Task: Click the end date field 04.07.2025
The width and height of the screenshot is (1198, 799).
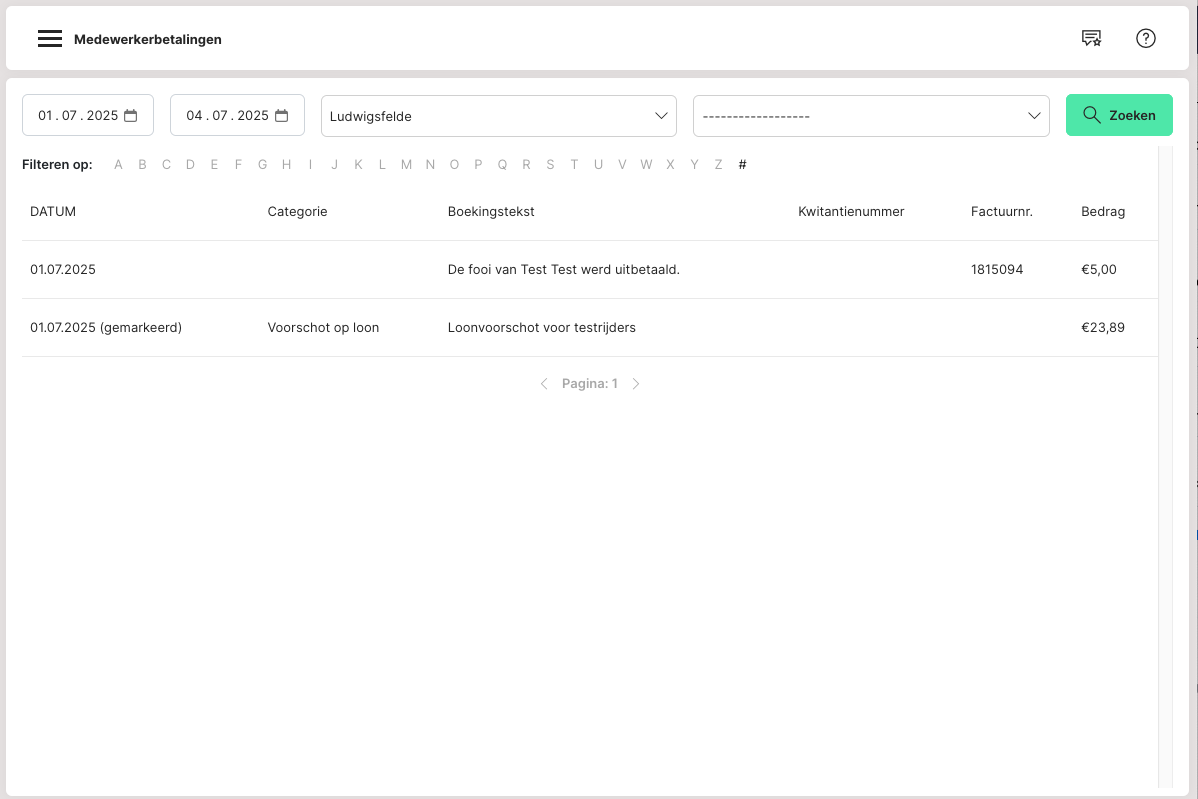Action: (237, 115)
